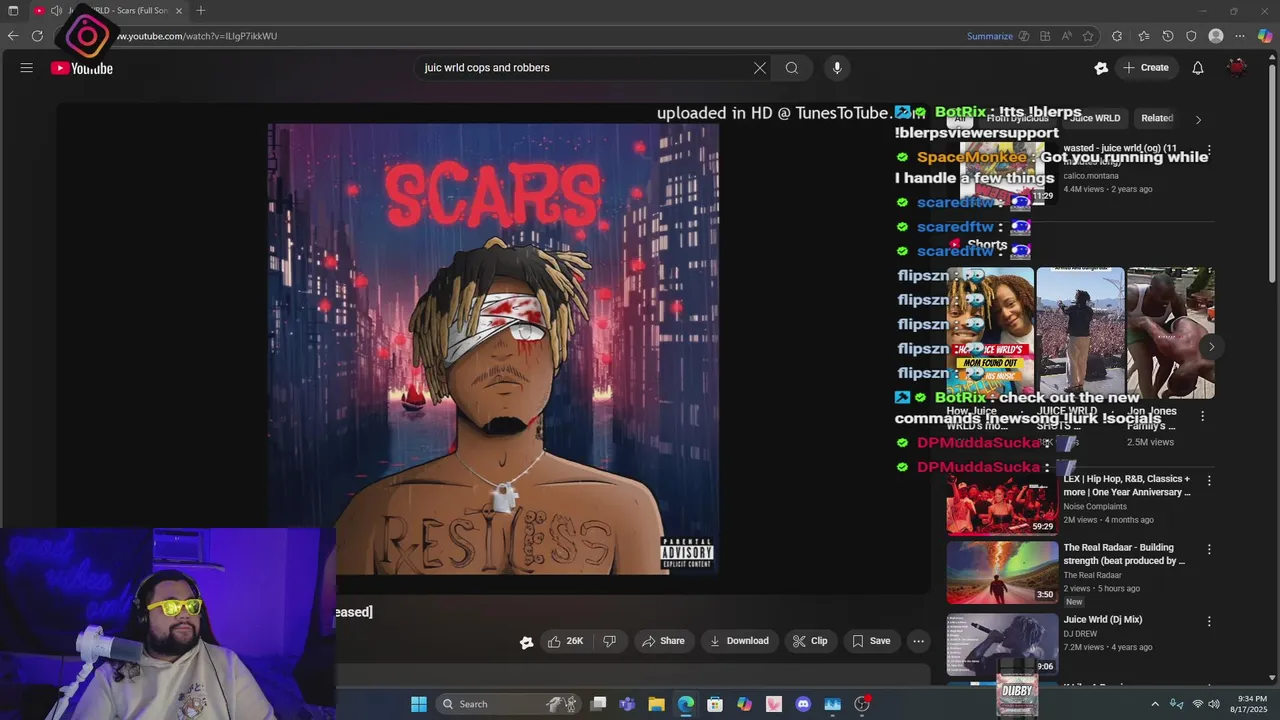The height and width of the screenshot is (720, 1280).
Task: Go back with the browser back arrow
Action: (x=12, y=36)
